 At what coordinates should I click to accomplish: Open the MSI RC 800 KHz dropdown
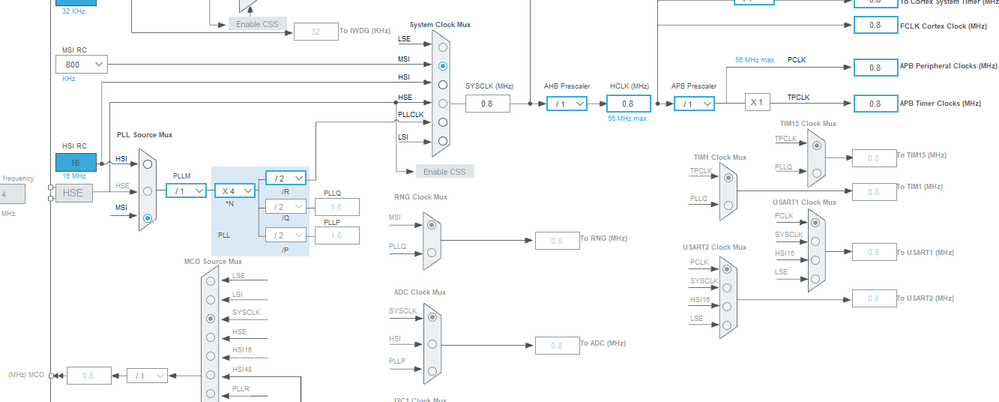click(82, 64)
